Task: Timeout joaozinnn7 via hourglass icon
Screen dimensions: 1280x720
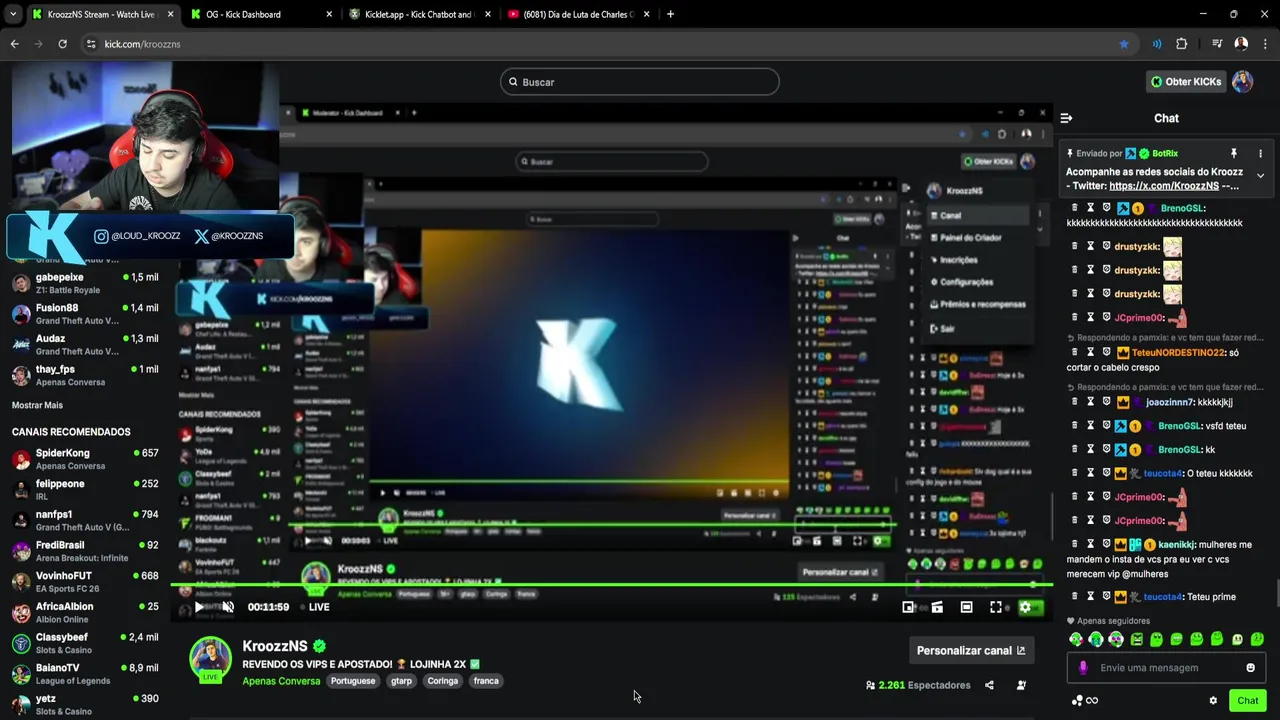Action: point(1091,401)
